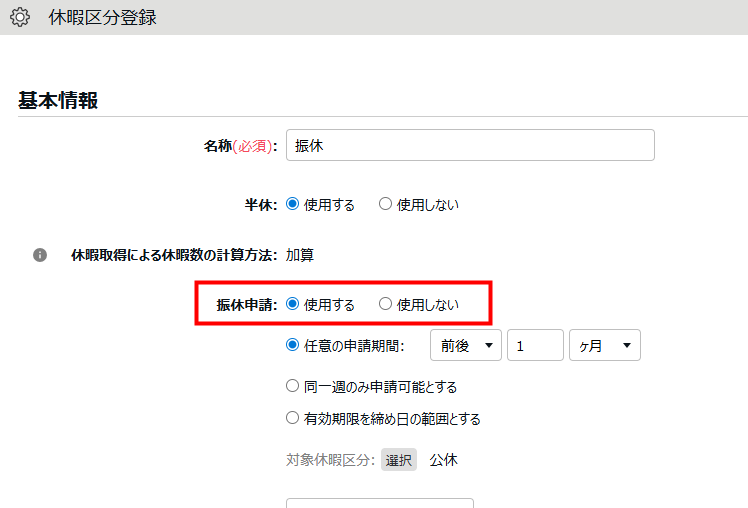
Task: Click the 選択 button for 対象休暇区分
Action: [x=399, y=460]
